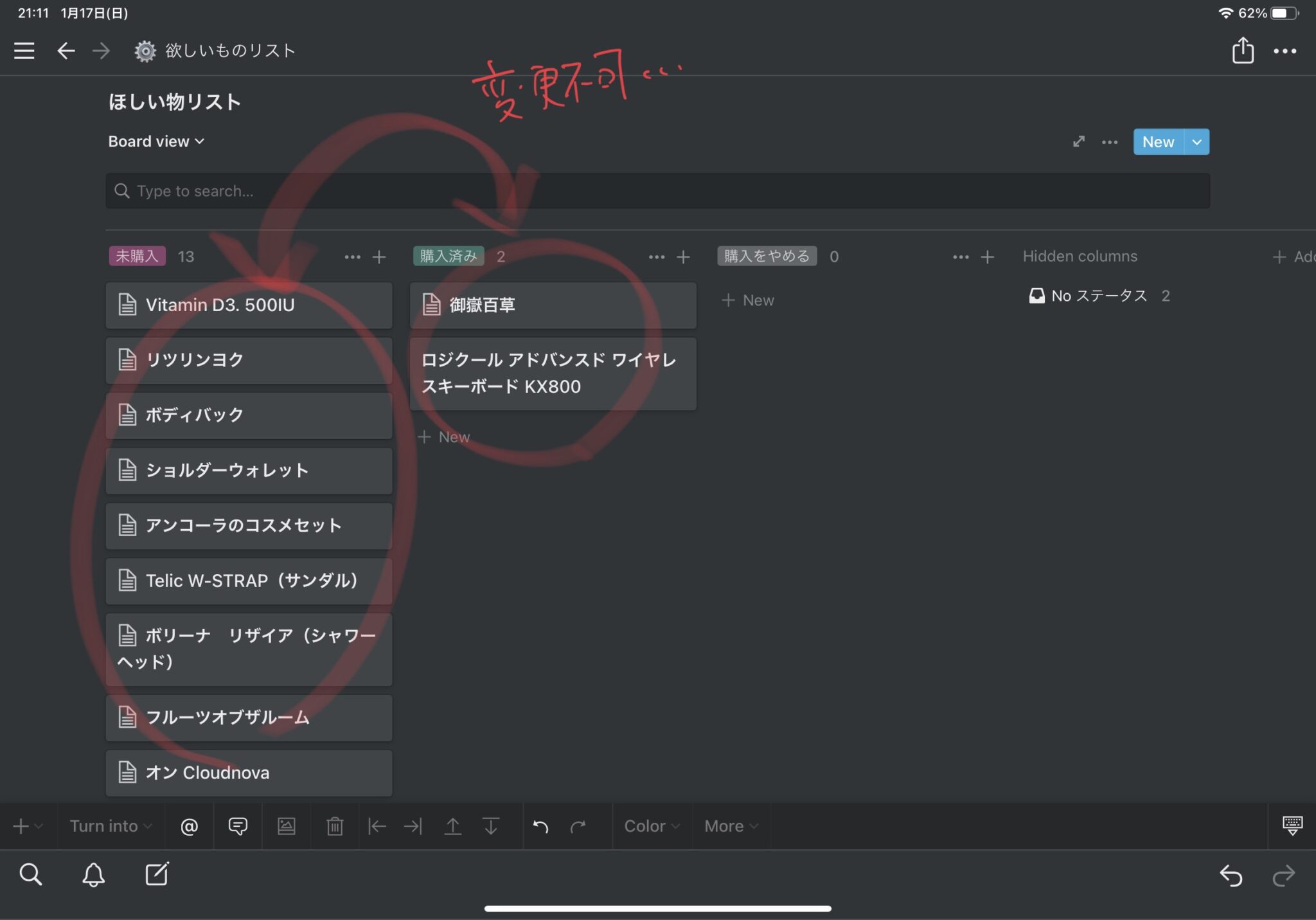Screen dimensions: 1316x920
Task: Redo the last action with the redo arrow
Action: pyautogui.click(x=578, y=826)
